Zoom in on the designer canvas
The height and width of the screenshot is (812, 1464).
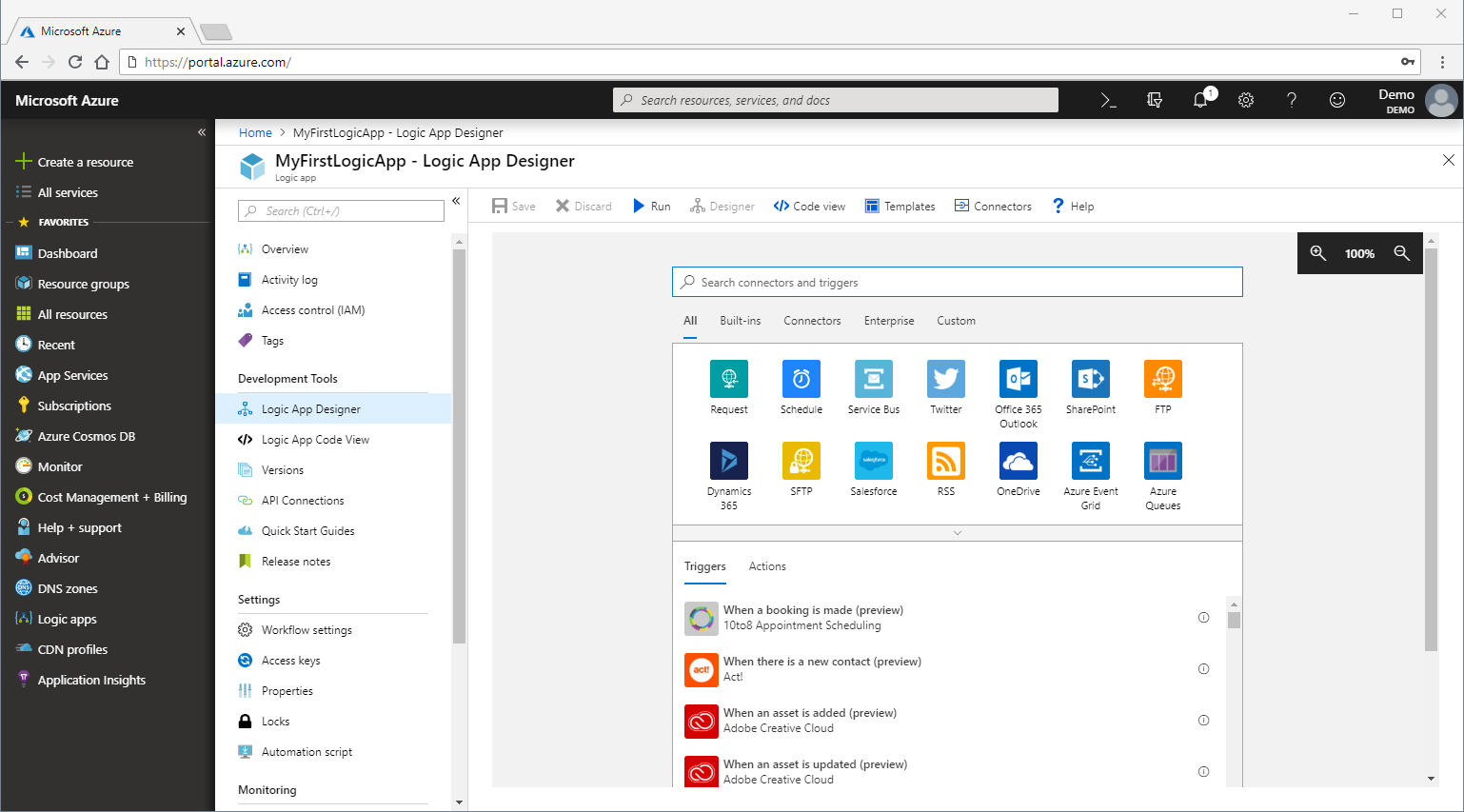pyautogui.click(x=1318, y=253)
